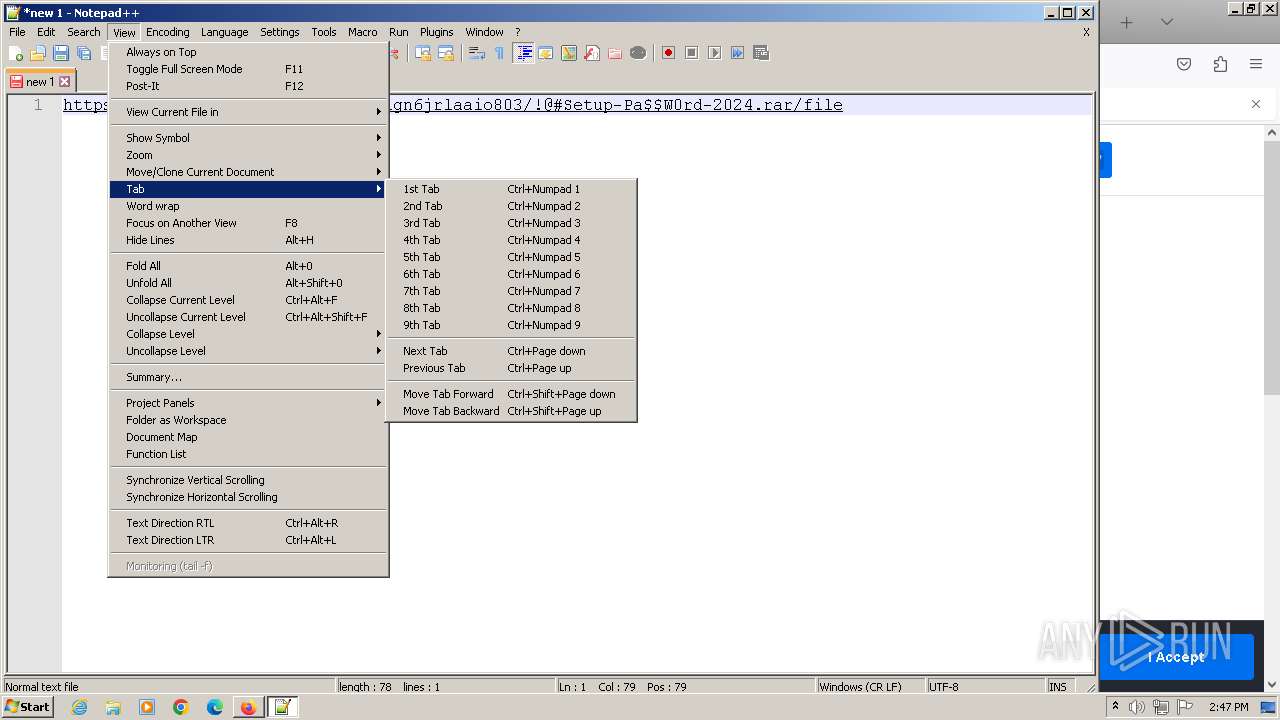Image resolution: width=1280 pixels, height=720 pixels.
Task: Run macro multiple times icon
Action: pyautogui.click(x=737, y=53)
